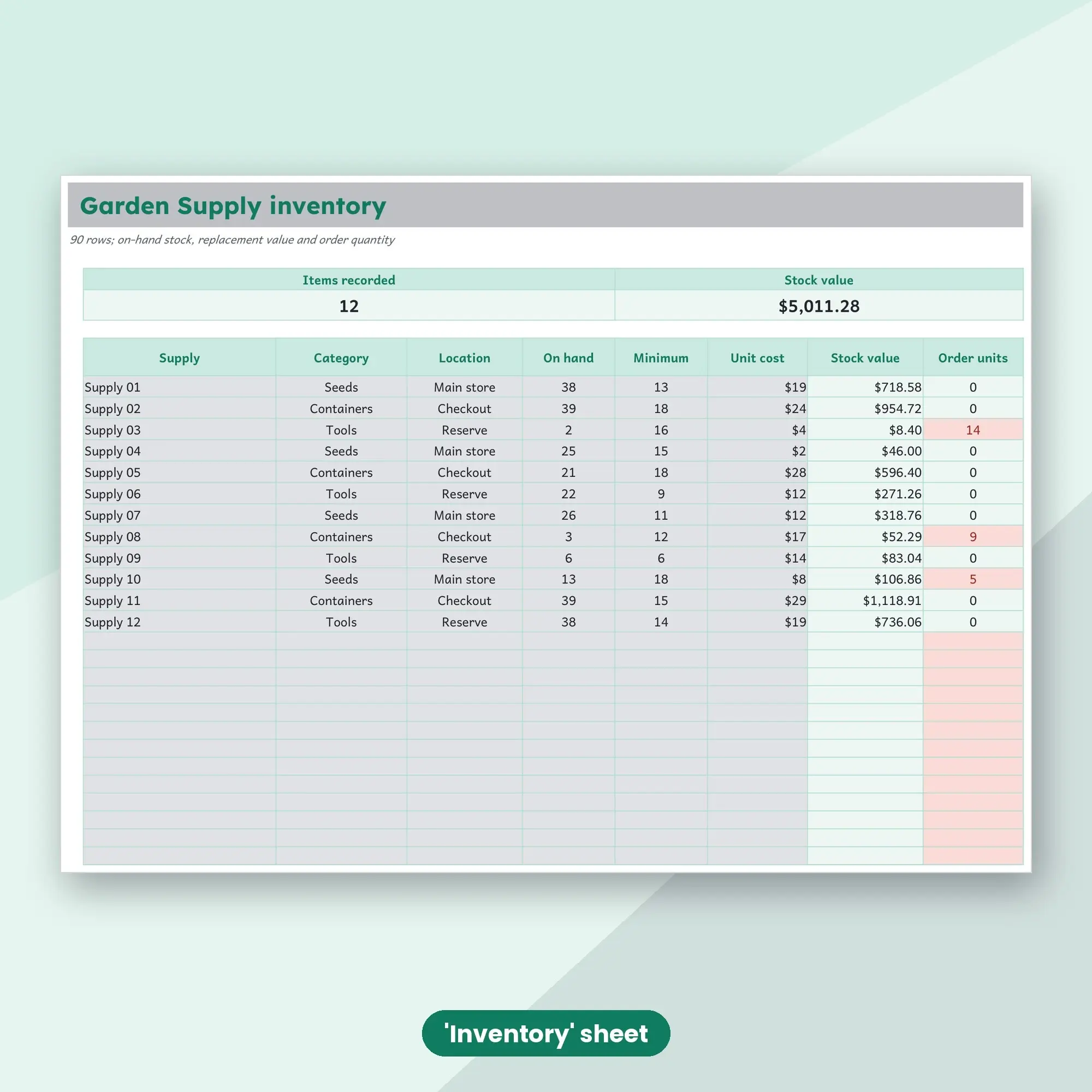Select the Unit cost column header
The height and width of the screenshot is (1092, 1092).
pos(757,358)
